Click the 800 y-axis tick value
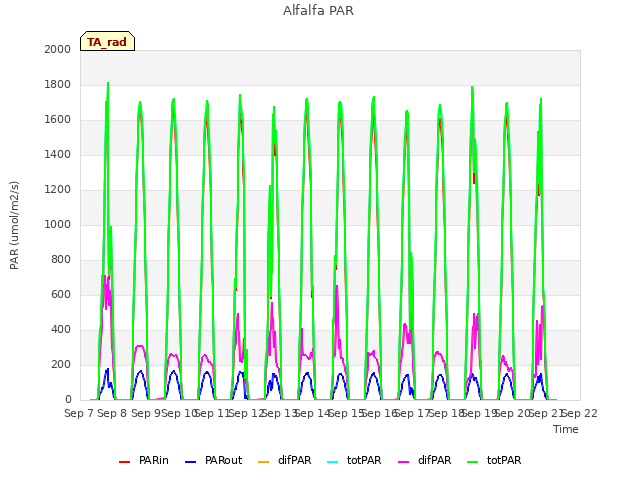 [x=61, y=260]
